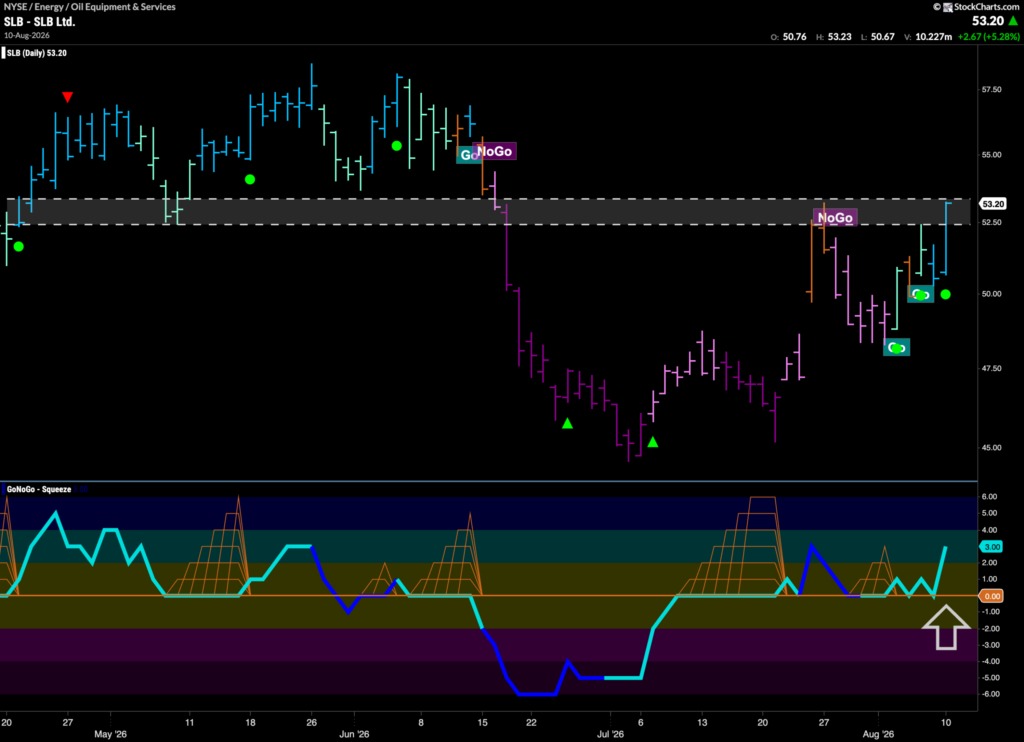Click the 50.00 price axis label
This screenshot has height=742, width=1024.
pos(991,294)
